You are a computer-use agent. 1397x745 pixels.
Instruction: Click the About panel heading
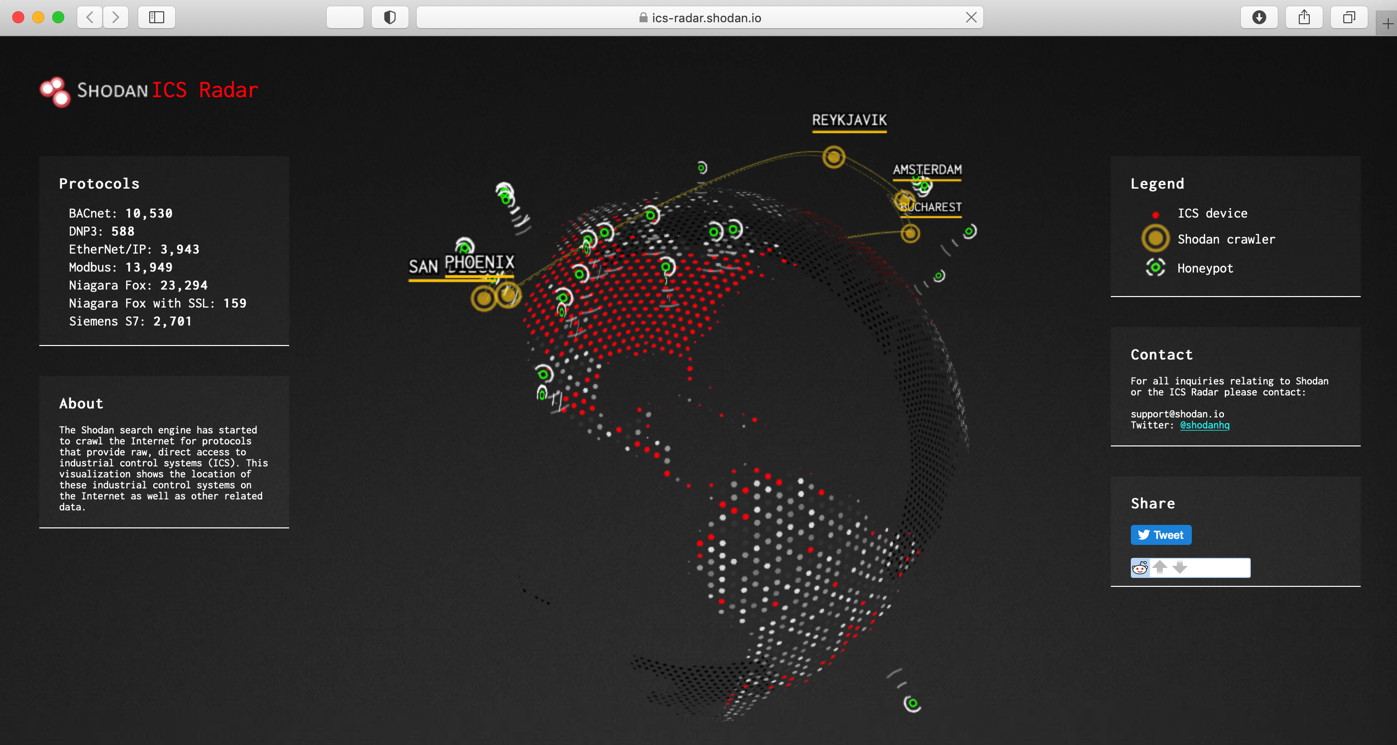click(x=81, y=404)
